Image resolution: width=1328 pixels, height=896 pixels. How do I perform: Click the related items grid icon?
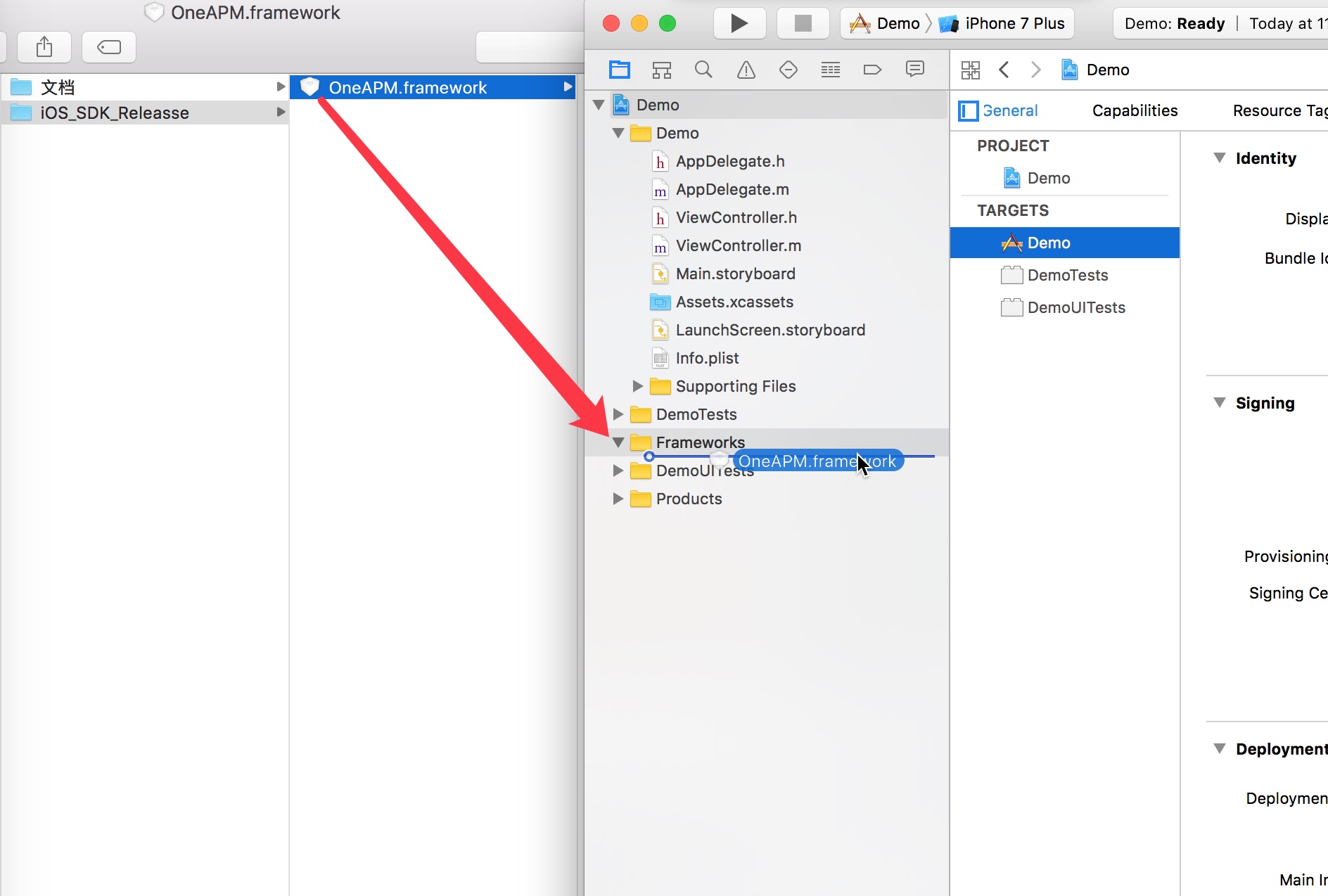pos(971,70)
